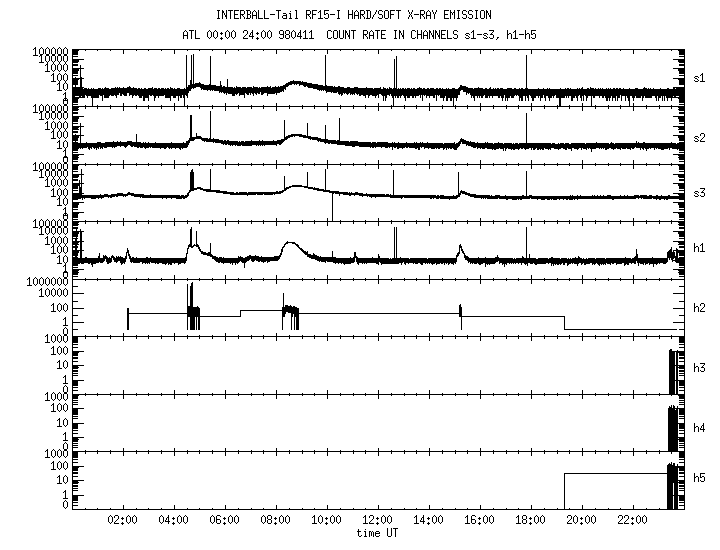Viewport: 720px width, 550px height.
Task: Click the 1000000 tick label on h2 panel
Action: (x=47, y=282)
